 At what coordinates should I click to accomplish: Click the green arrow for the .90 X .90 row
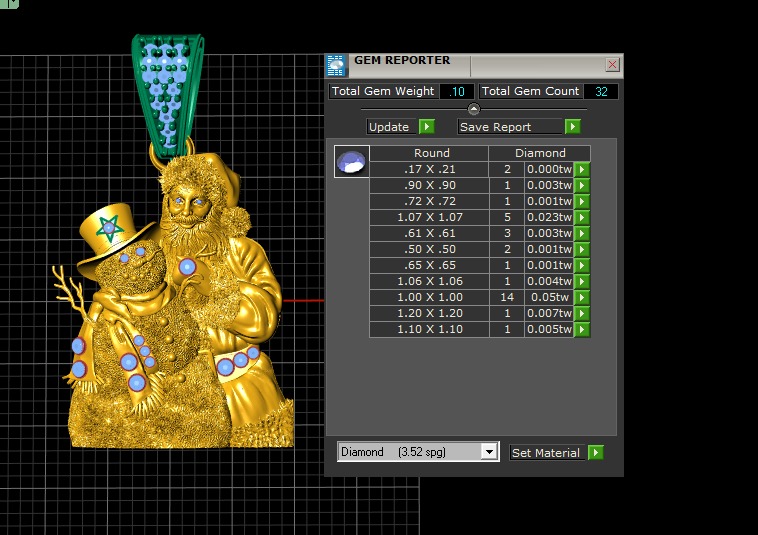(x=582, y=185)
